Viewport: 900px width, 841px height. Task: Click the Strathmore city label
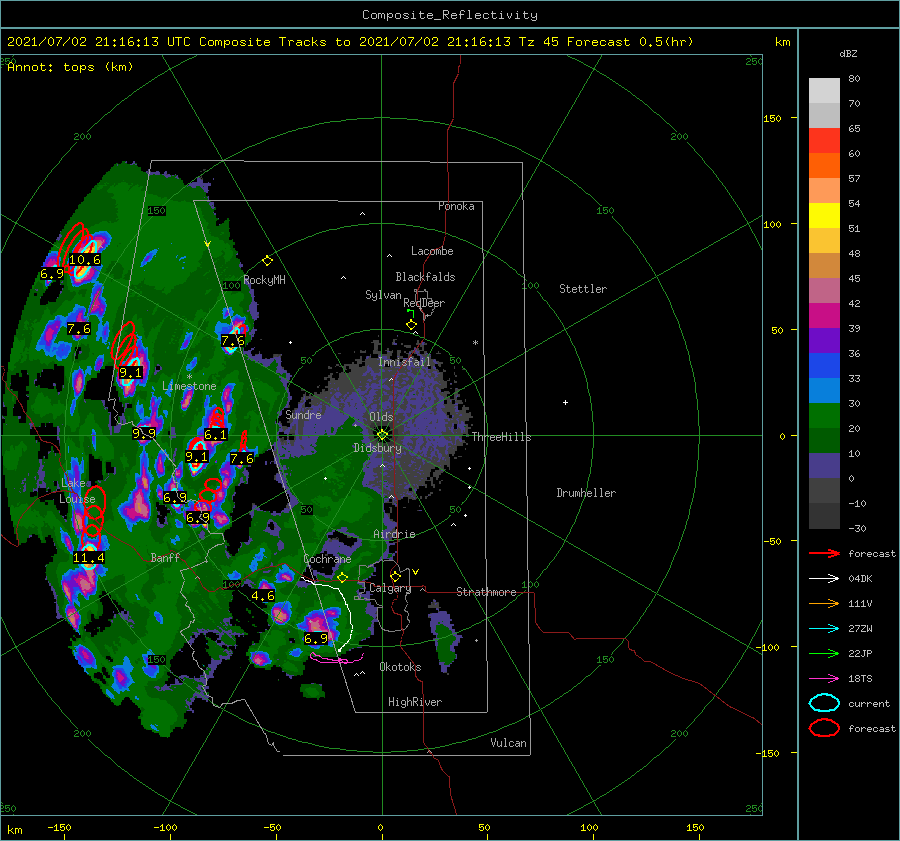(x=486, y=592)
